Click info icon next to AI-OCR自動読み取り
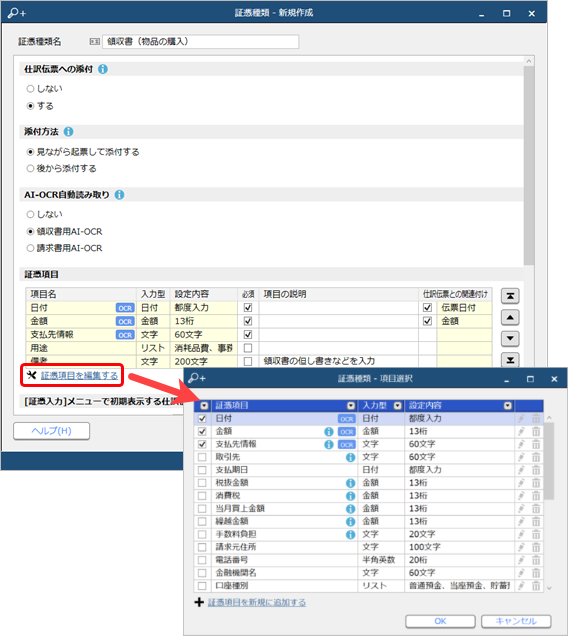 coord(119,195)
